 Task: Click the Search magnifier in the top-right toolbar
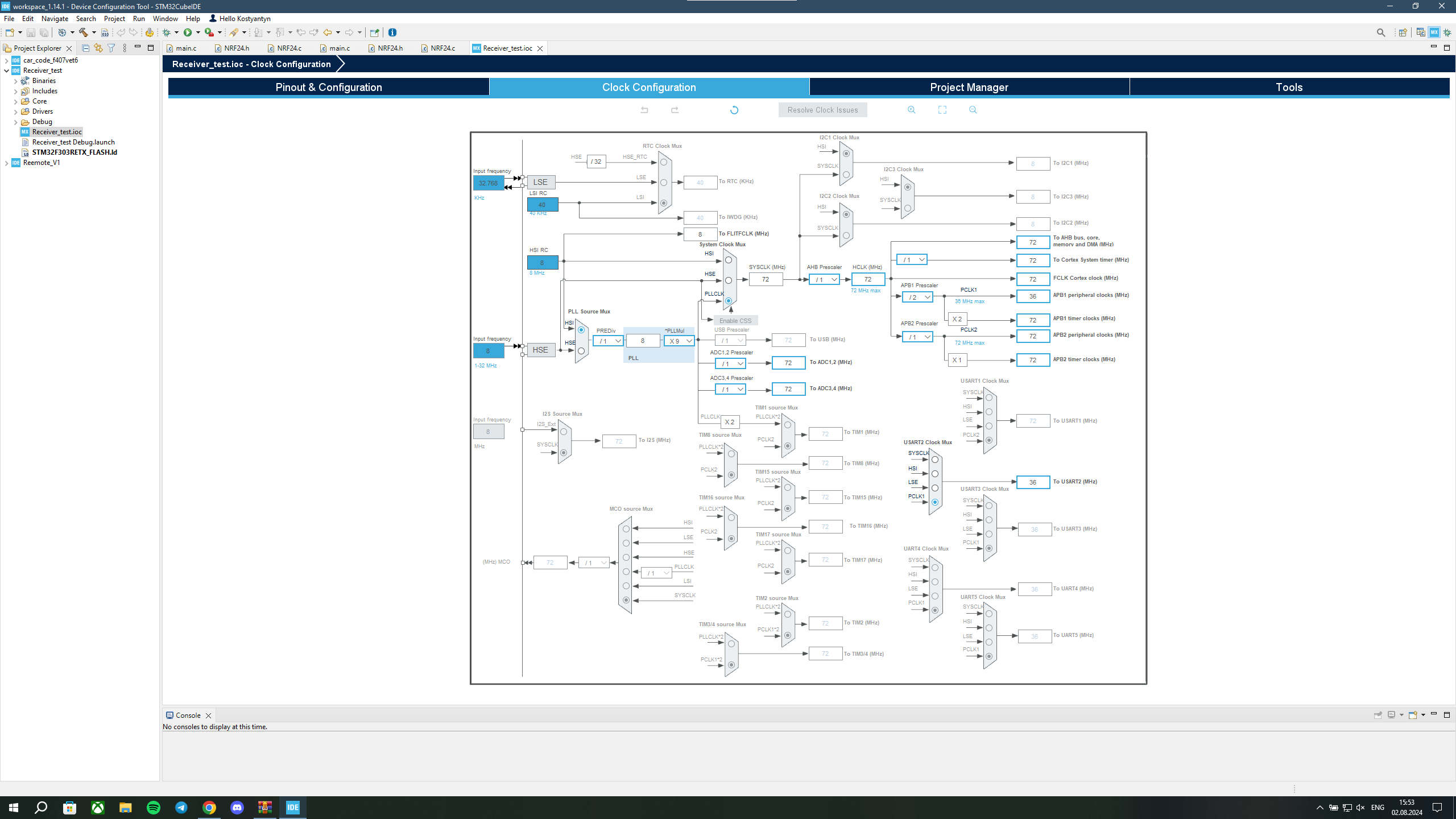(1381, 32)
